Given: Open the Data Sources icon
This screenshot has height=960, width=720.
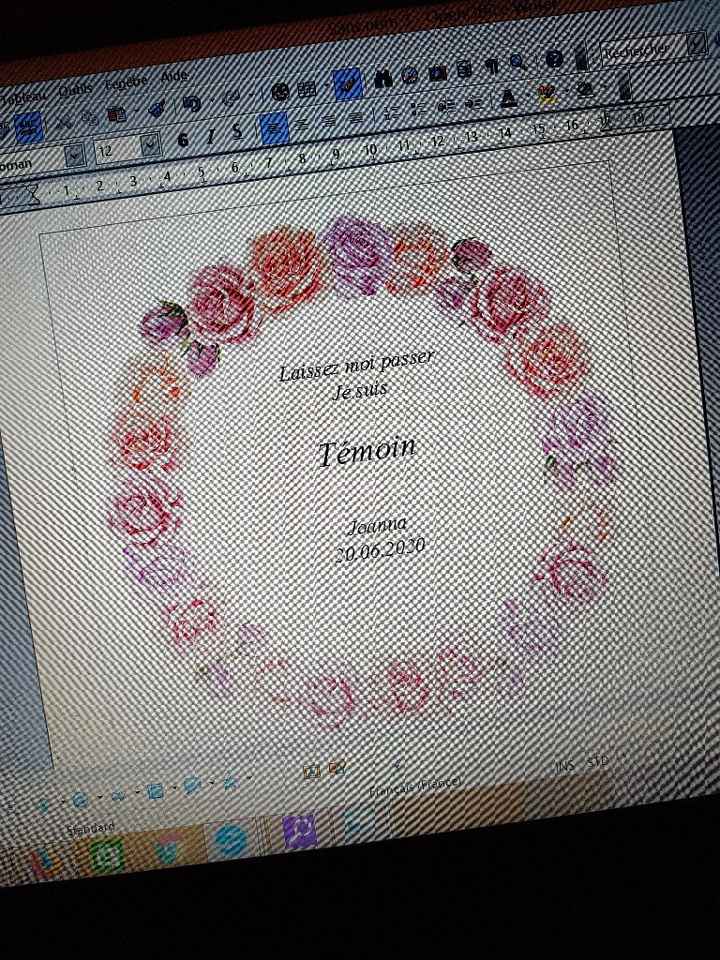Looking at the screenshot, I should [x=465, y=69].
